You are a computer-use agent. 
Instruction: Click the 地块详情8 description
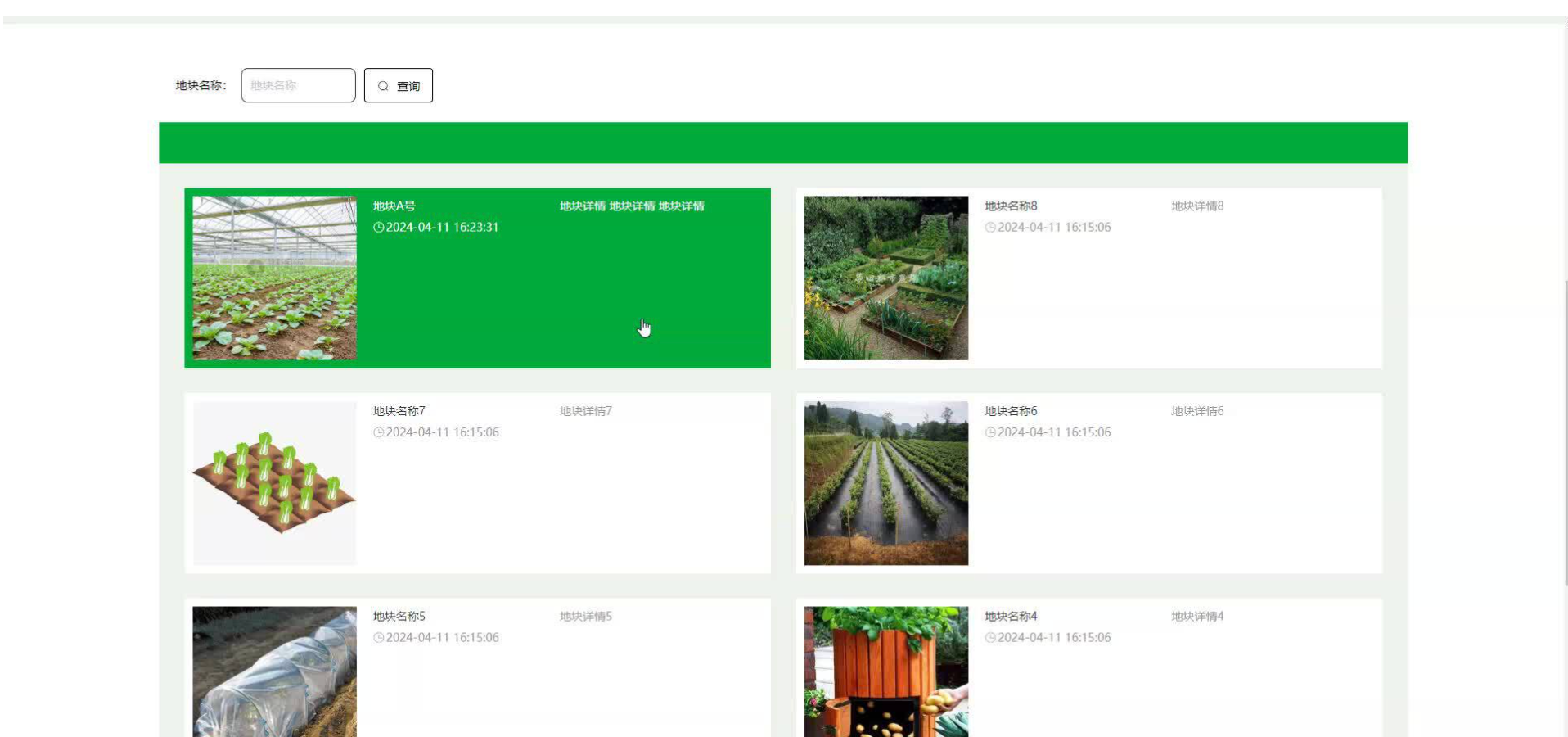coord(1197,206)
